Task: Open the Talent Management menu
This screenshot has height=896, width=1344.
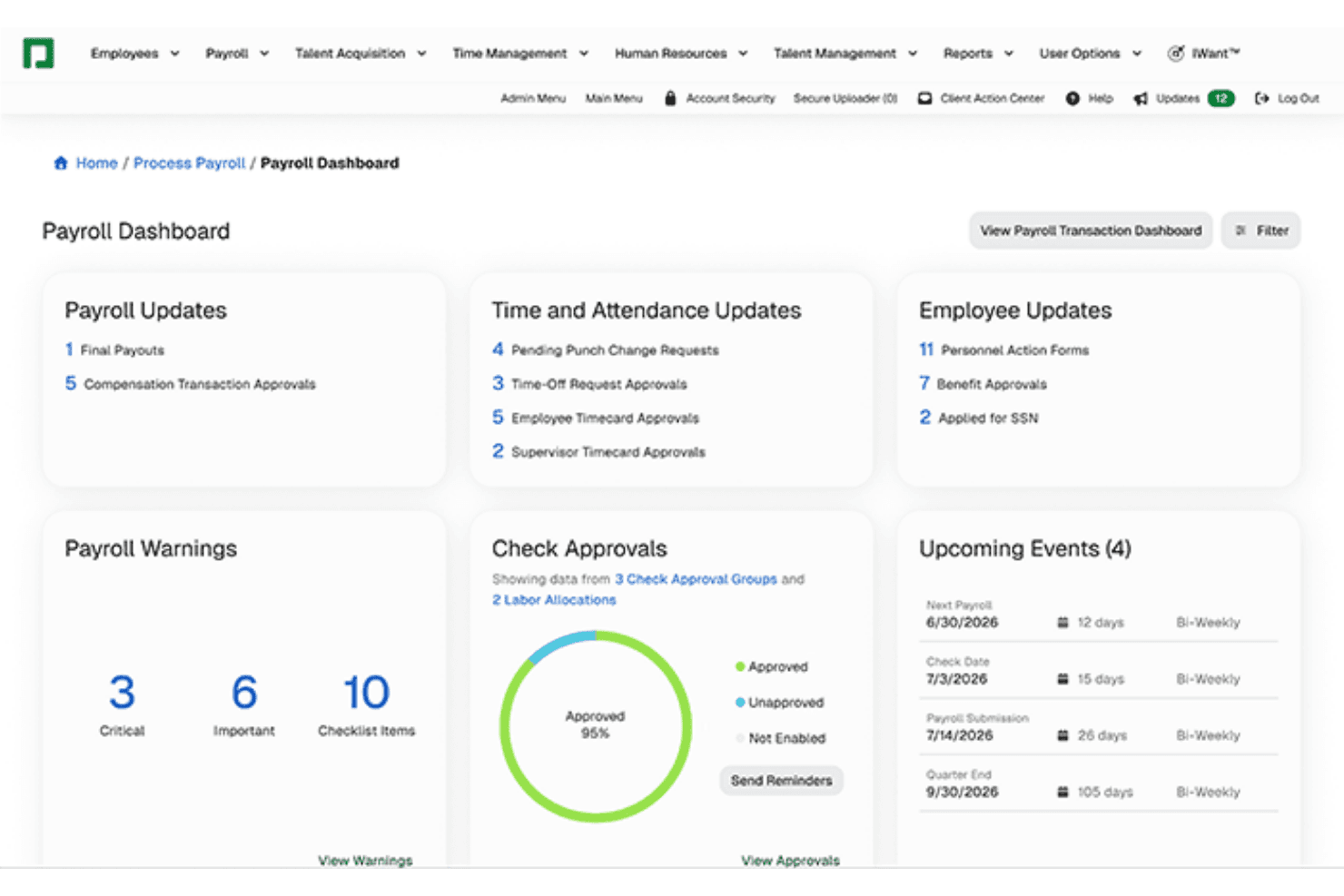Action: click(845, 54)
